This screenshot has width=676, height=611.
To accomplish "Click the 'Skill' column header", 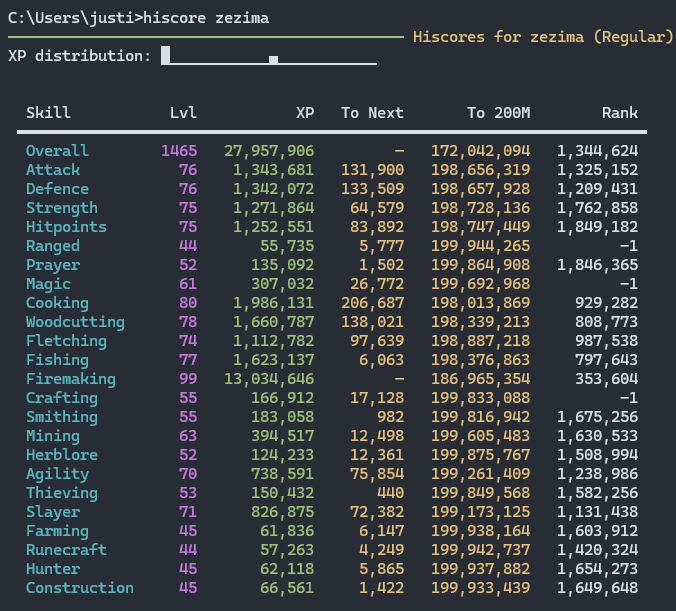I will pos(48,113).
